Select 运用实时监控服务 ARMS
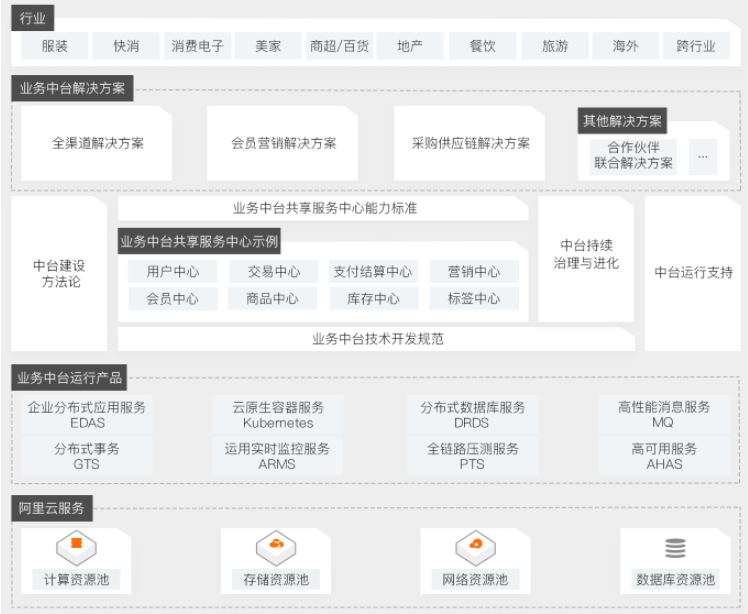Screen dimensions: 748x614 point(278,456)
